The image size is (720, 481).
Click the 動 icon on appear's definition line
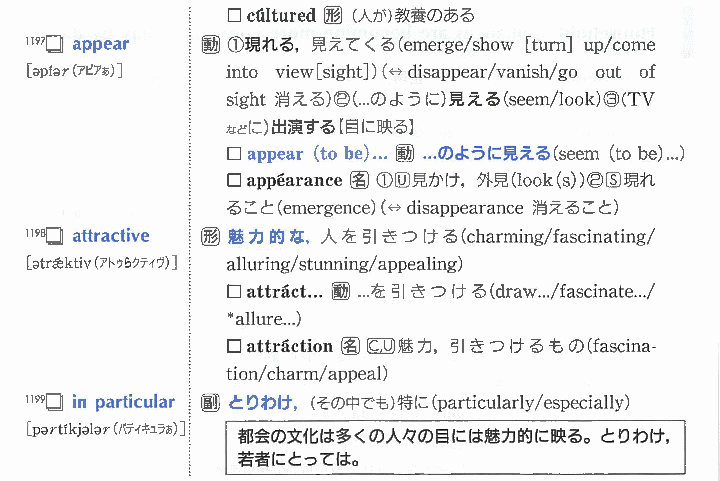pyautogui.click(x=210, y=47)
